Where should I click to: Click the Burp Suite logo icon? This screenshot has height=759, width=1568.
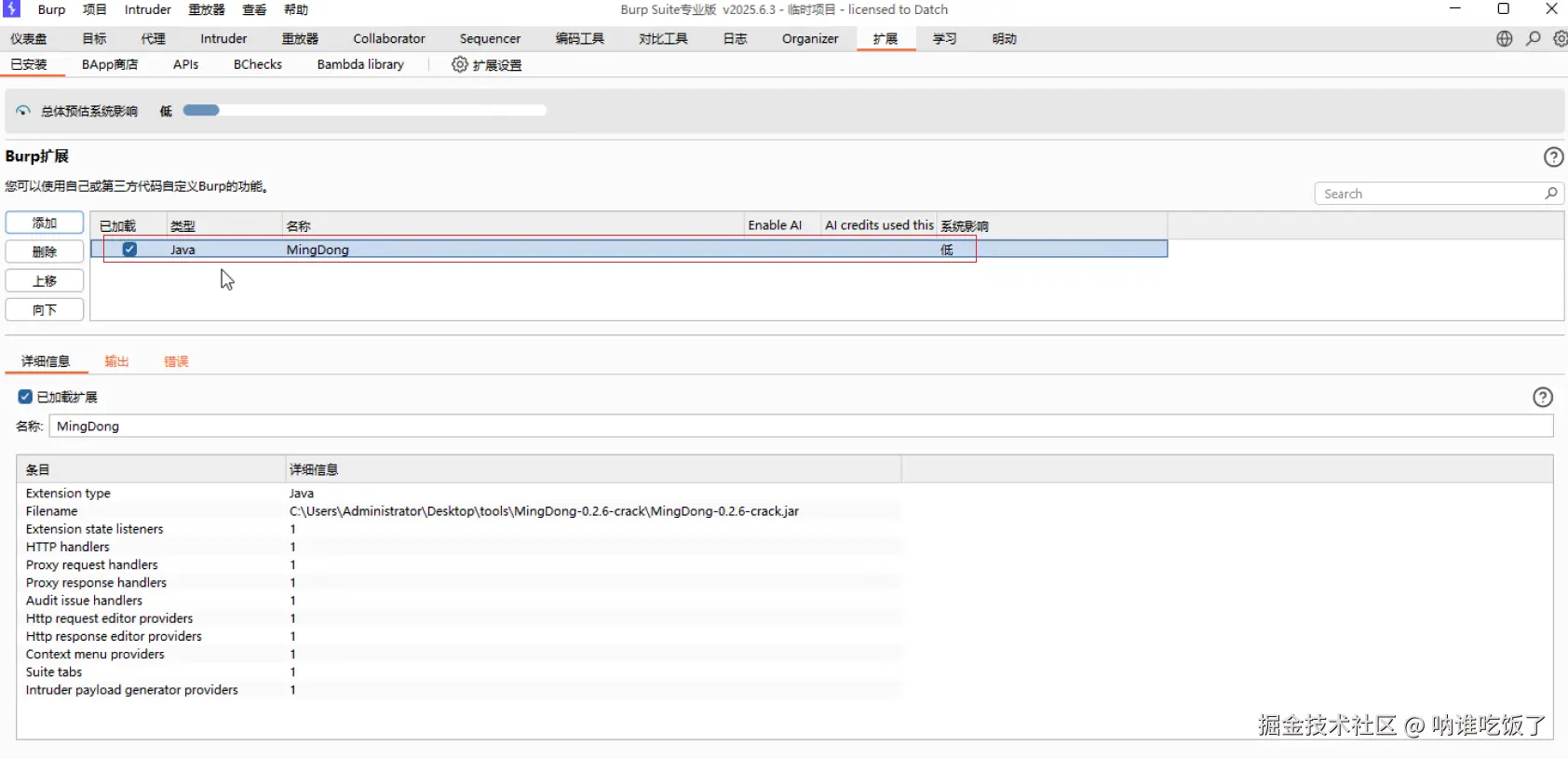11,8
